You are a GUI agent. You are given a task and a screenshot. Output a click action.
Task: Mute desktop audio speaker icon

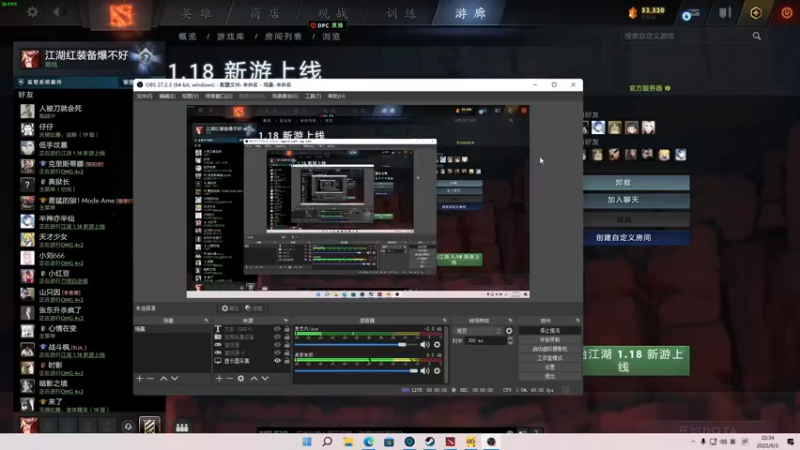tap(424, 371)
